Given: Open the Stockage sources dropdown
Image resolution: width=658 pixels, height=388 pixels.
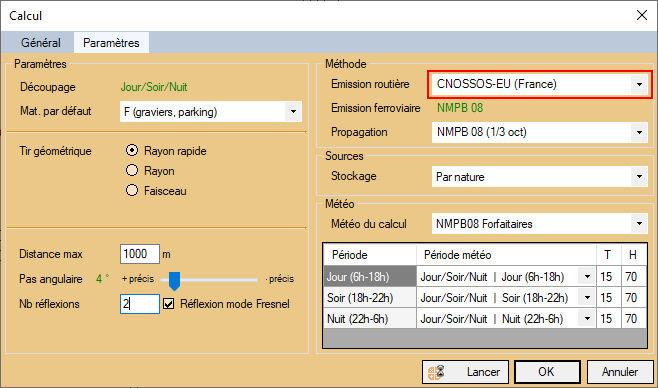Looking at the screenshot, I should (x=639, y=177).
